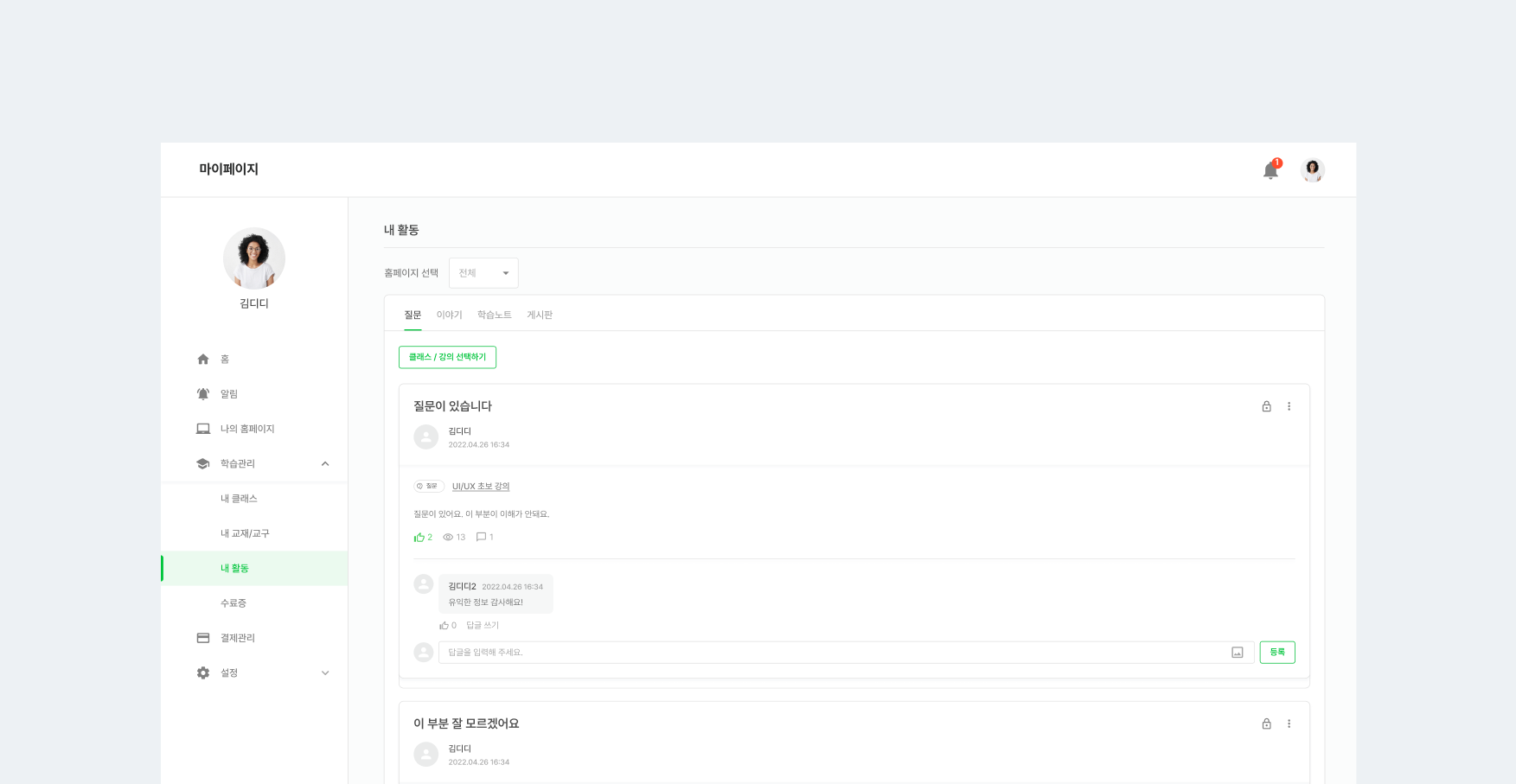Go to 알림 in the sidebar
Image resolution: width=1516 pixels, height=784 pixels.
click(228, 394)
